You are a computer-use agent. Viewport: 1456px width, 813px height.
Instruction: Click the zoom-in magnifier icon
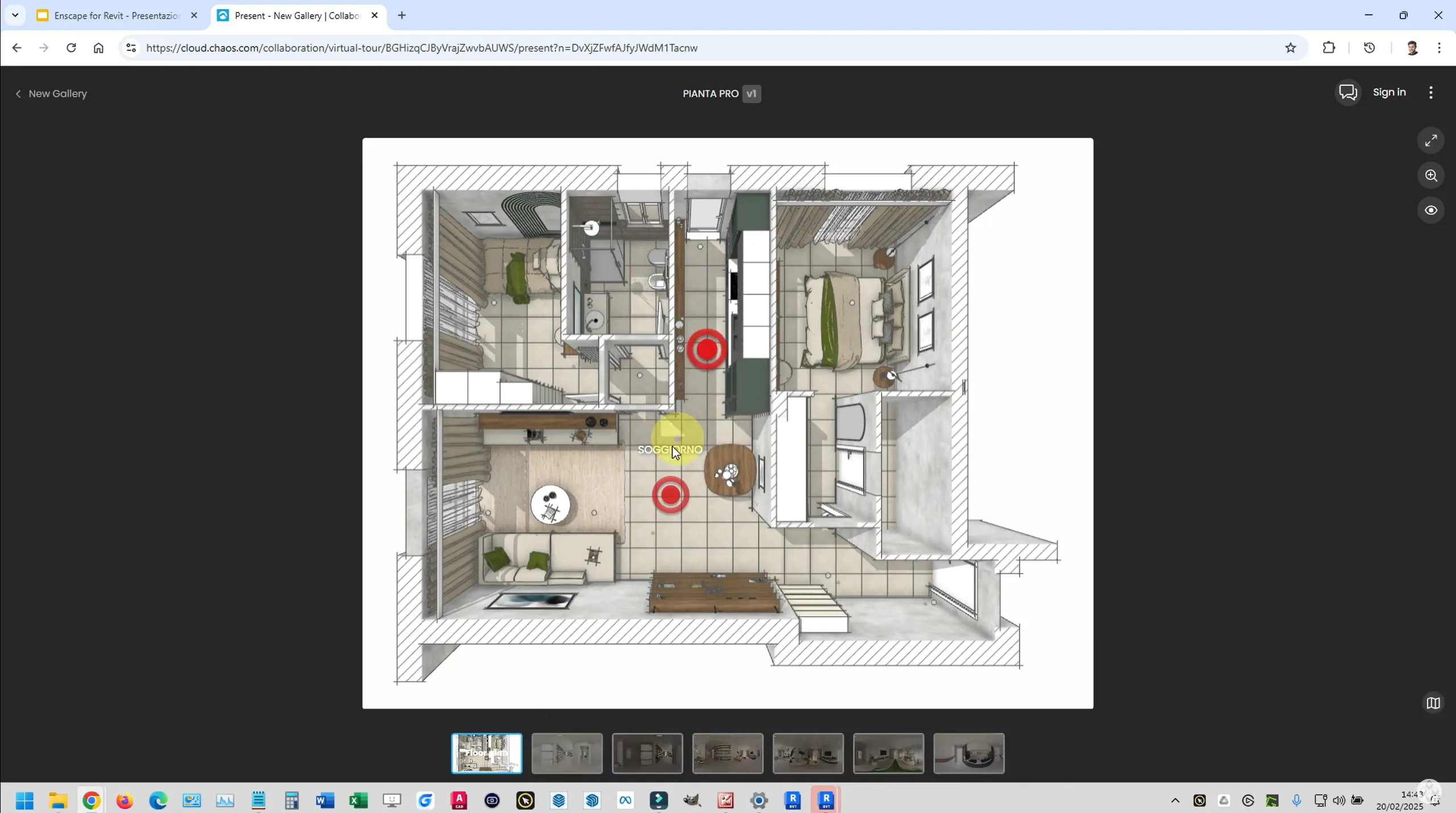pos(1431,176)
